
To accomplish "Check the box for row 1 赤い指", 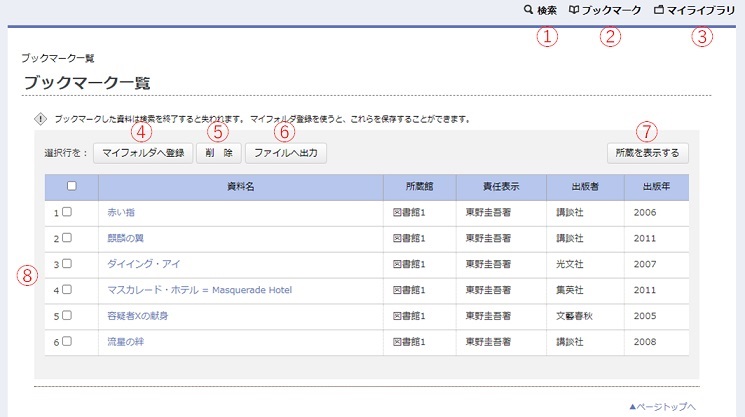I will [x=67, y=213].
